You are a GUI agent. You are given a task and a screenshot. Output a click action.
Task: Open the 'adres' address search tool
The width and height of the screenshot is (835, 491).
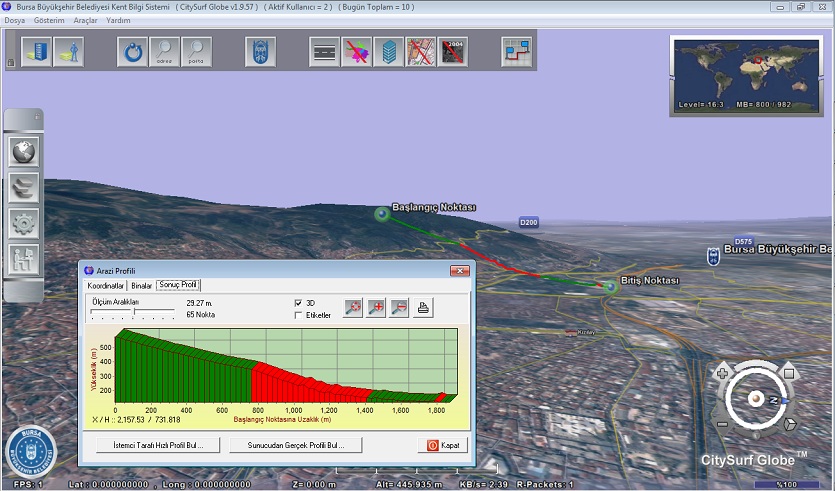pos(165,52)
